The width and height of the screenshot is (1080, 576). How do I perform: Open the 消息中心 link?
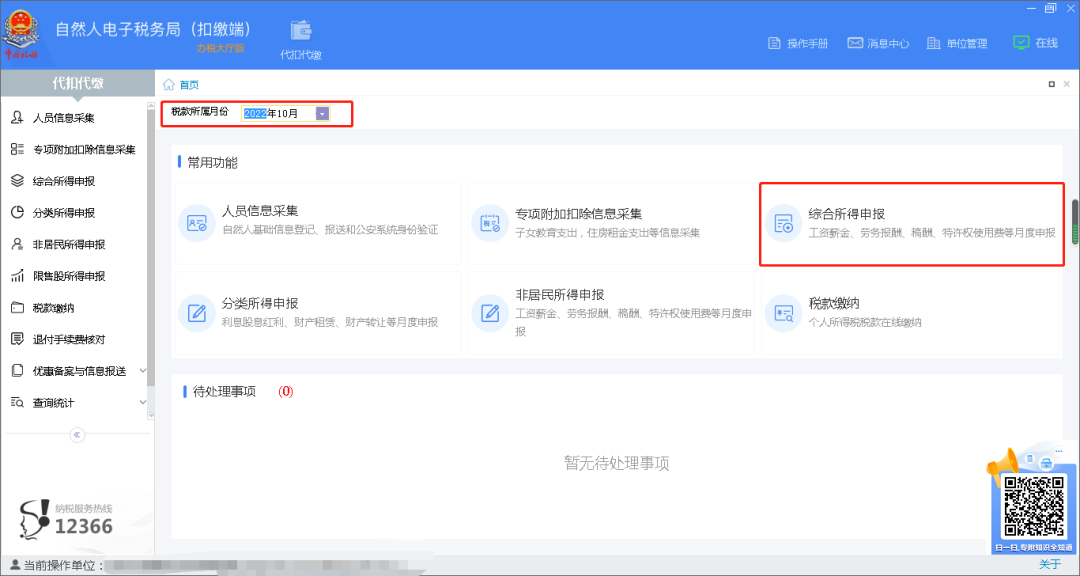[888, 43]
